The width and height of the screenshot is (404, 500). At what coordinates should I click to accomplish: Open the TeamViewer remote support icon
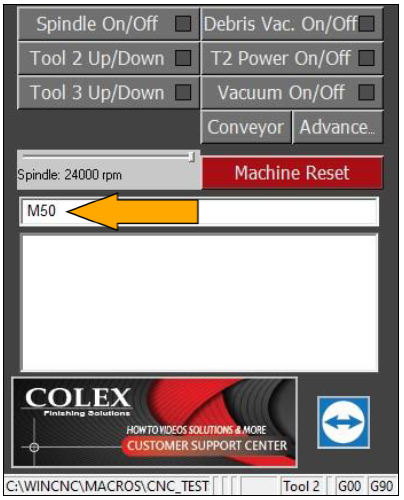pyautogui.click(x=343, y=422)
